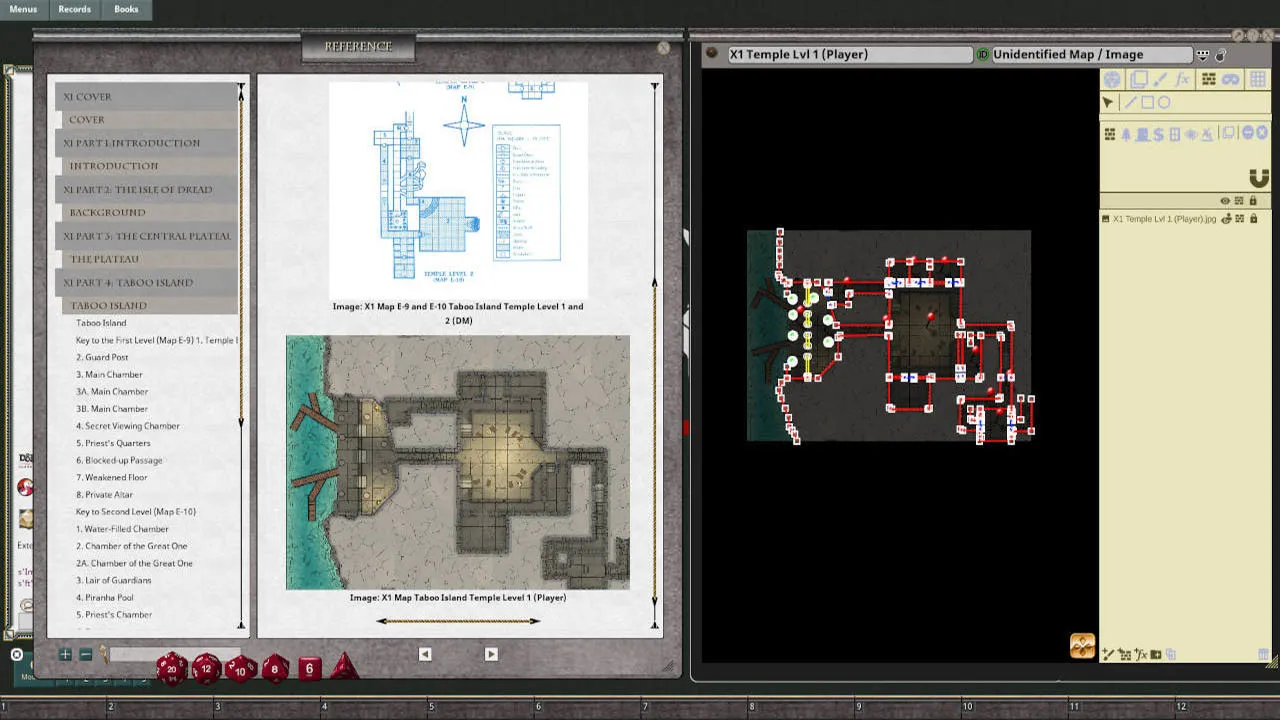1280x720 pixels.
Task: Pick the red d12 die
Action: [x=206, y=668]
